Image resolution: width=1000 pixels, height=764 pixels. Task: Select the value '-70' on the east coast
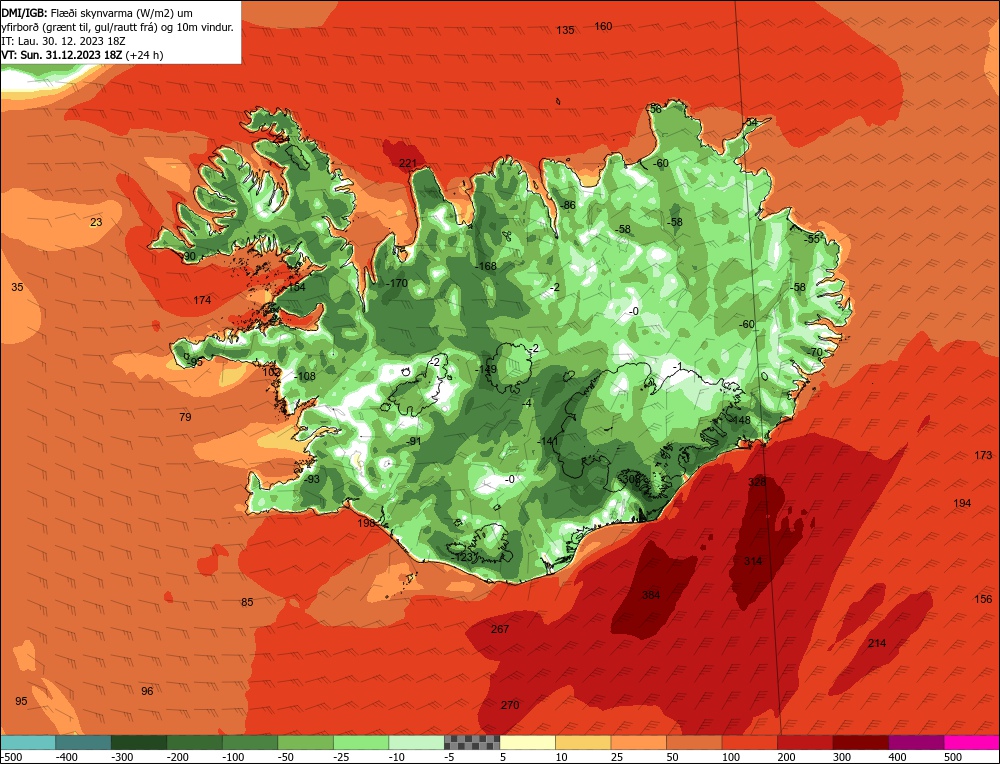click(814, 353)
